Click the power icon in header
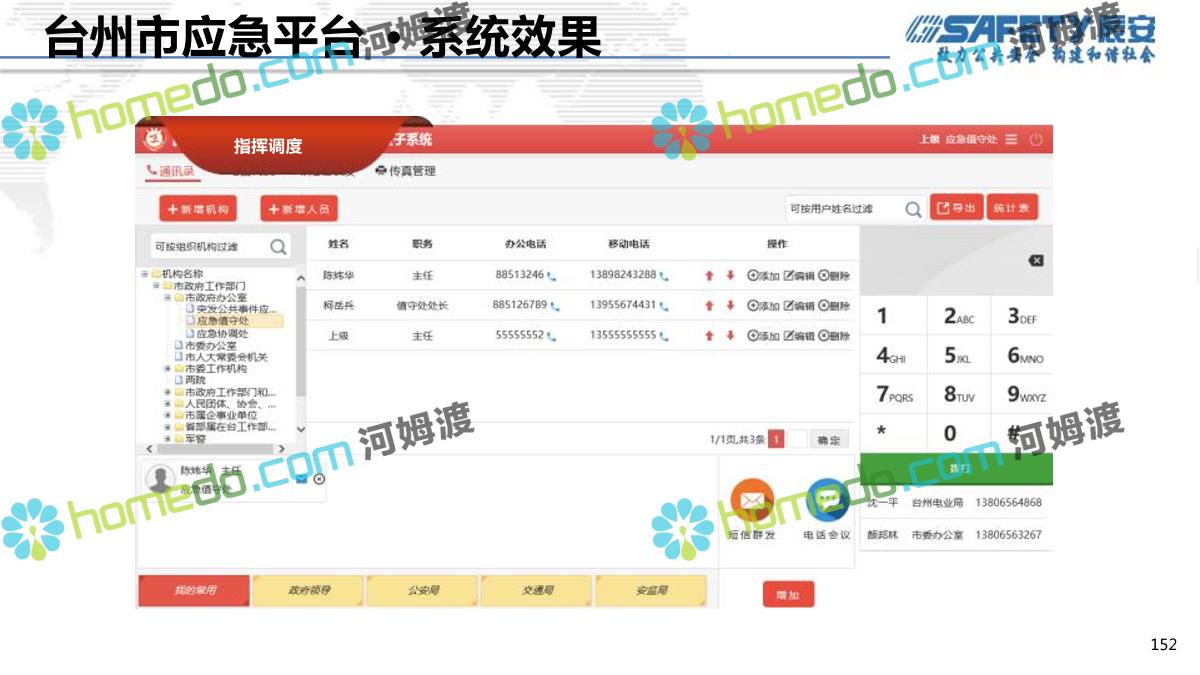Screen dimensions: 1200x675 pyautogui.click(x=1036, y=140)
